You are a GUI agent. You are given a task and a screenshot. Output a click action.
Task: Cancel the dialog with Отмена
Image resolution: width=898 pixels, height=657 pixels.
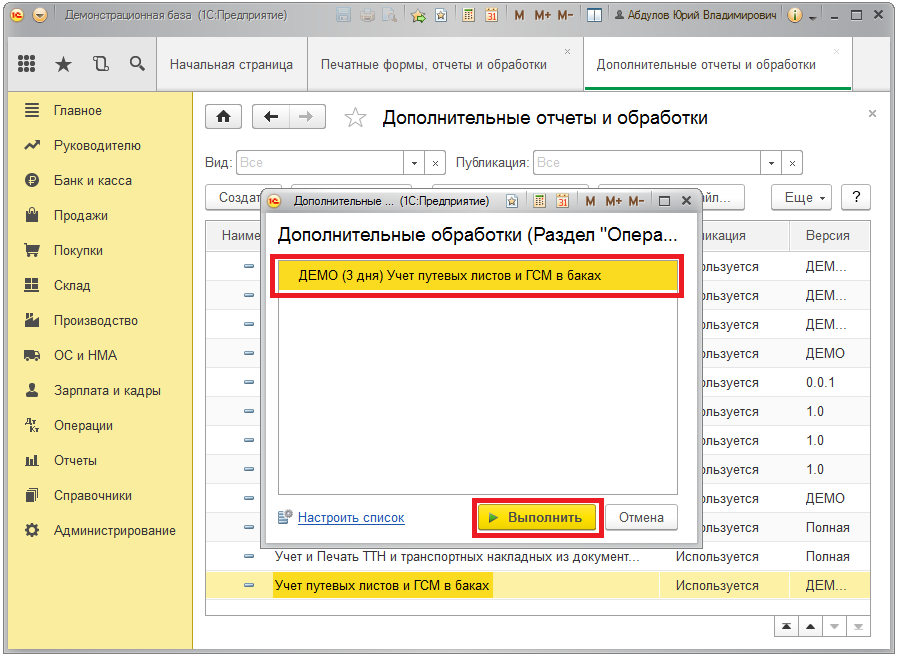[641, 517]
